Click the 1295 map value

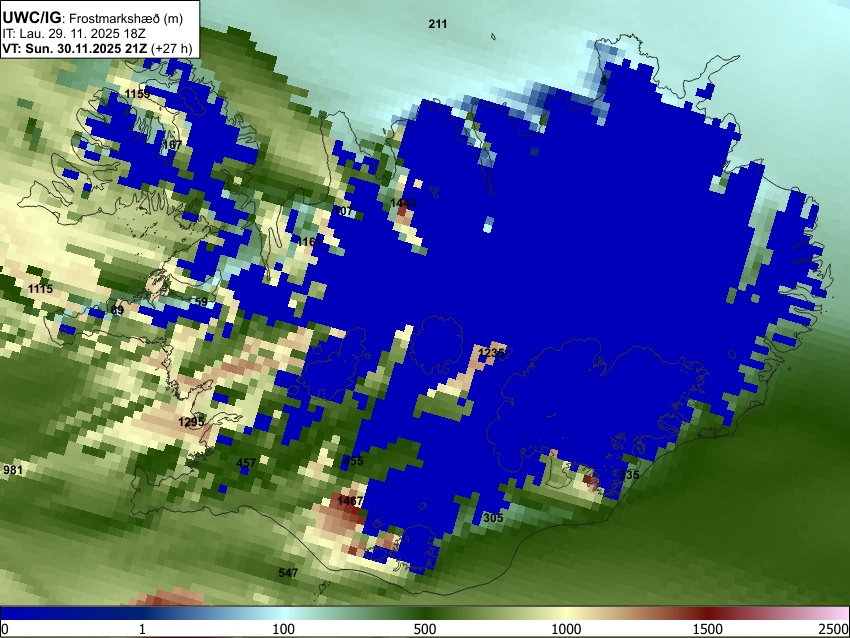pos(191,422)
